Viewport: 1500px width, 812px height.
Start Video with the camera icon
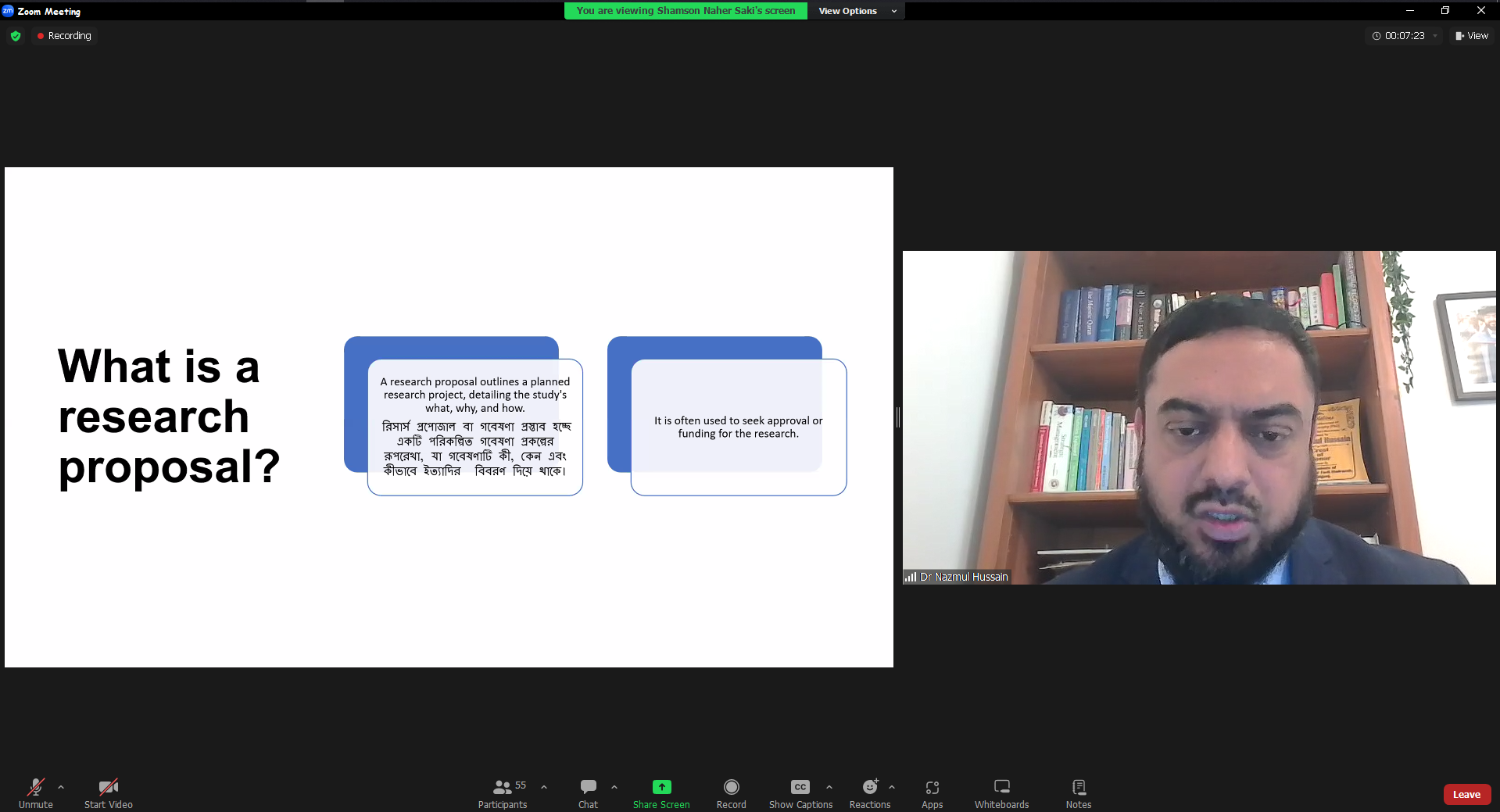click(108, 792)
